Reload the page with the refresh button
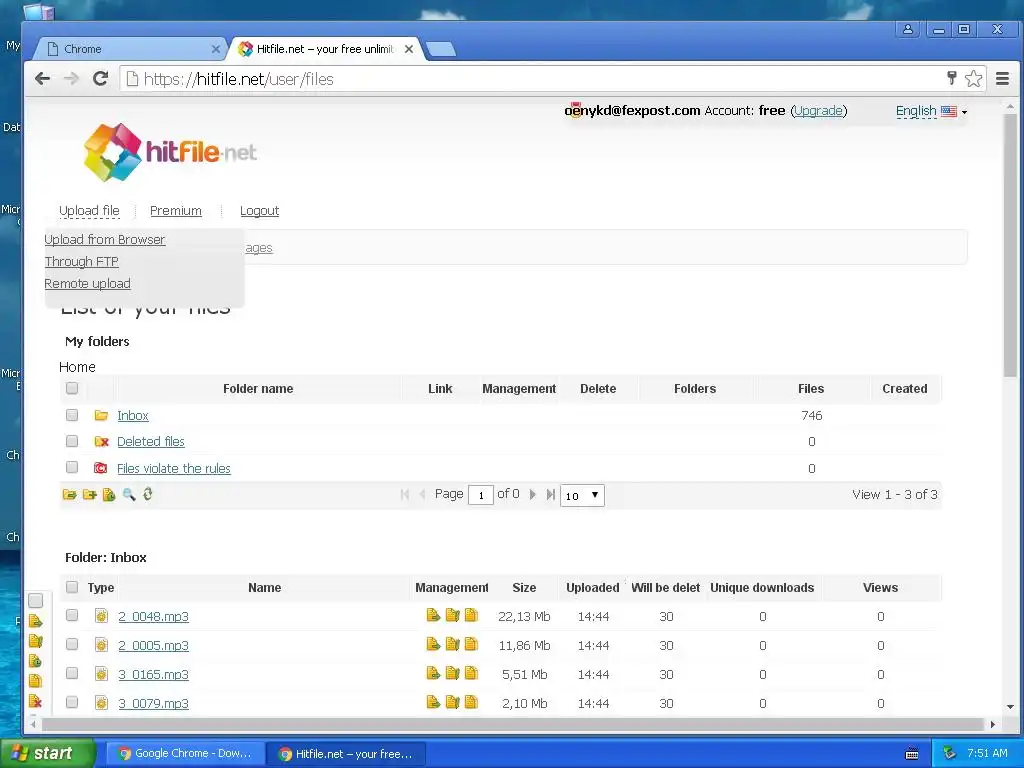The height and width of the screenshot is (768, 1024). [x=101, y=79]
